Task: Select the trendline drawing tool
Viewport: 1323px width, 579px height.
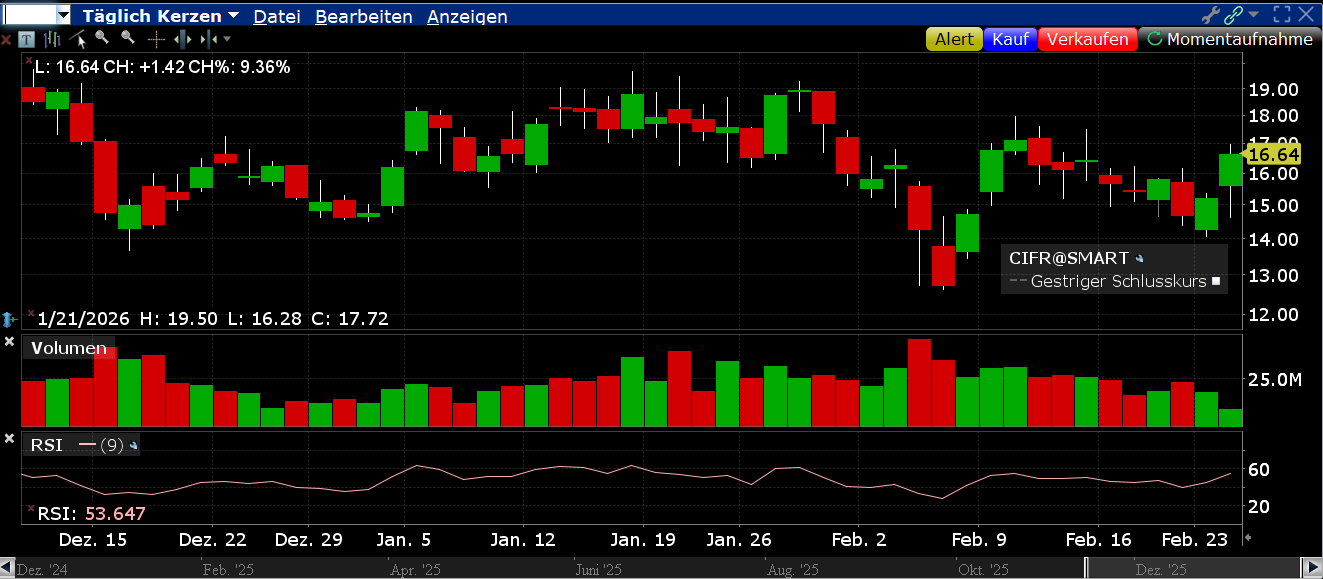Action: point(77,39)
